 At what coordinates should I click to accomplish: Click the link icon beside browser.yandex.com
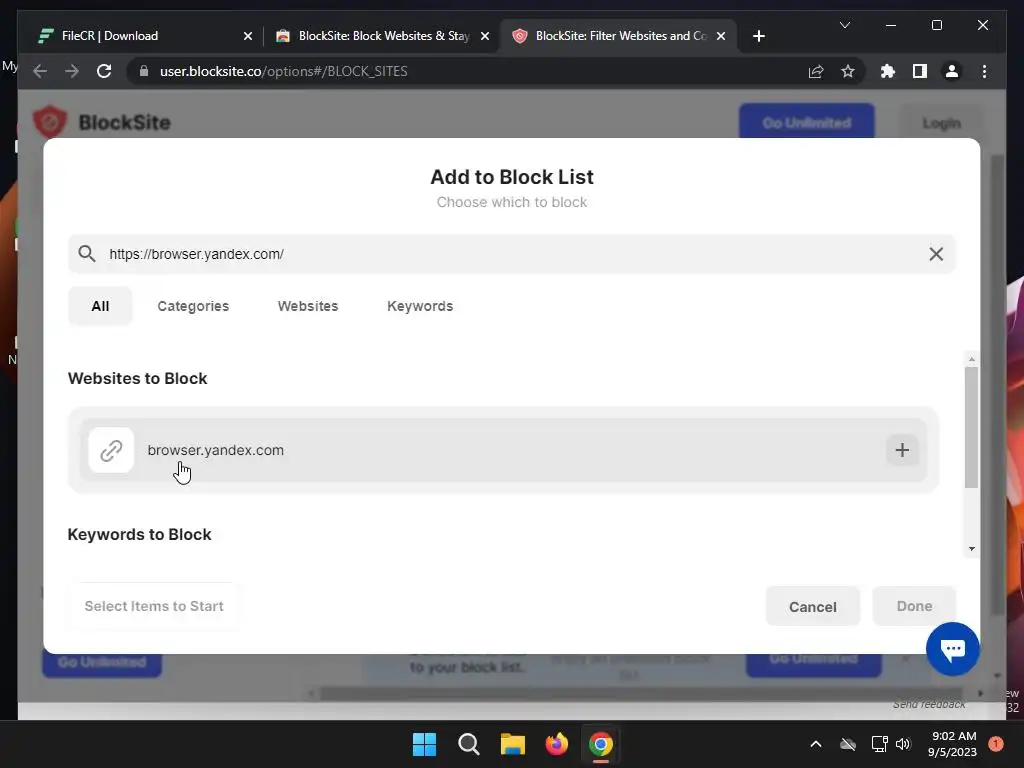[111, 450]
